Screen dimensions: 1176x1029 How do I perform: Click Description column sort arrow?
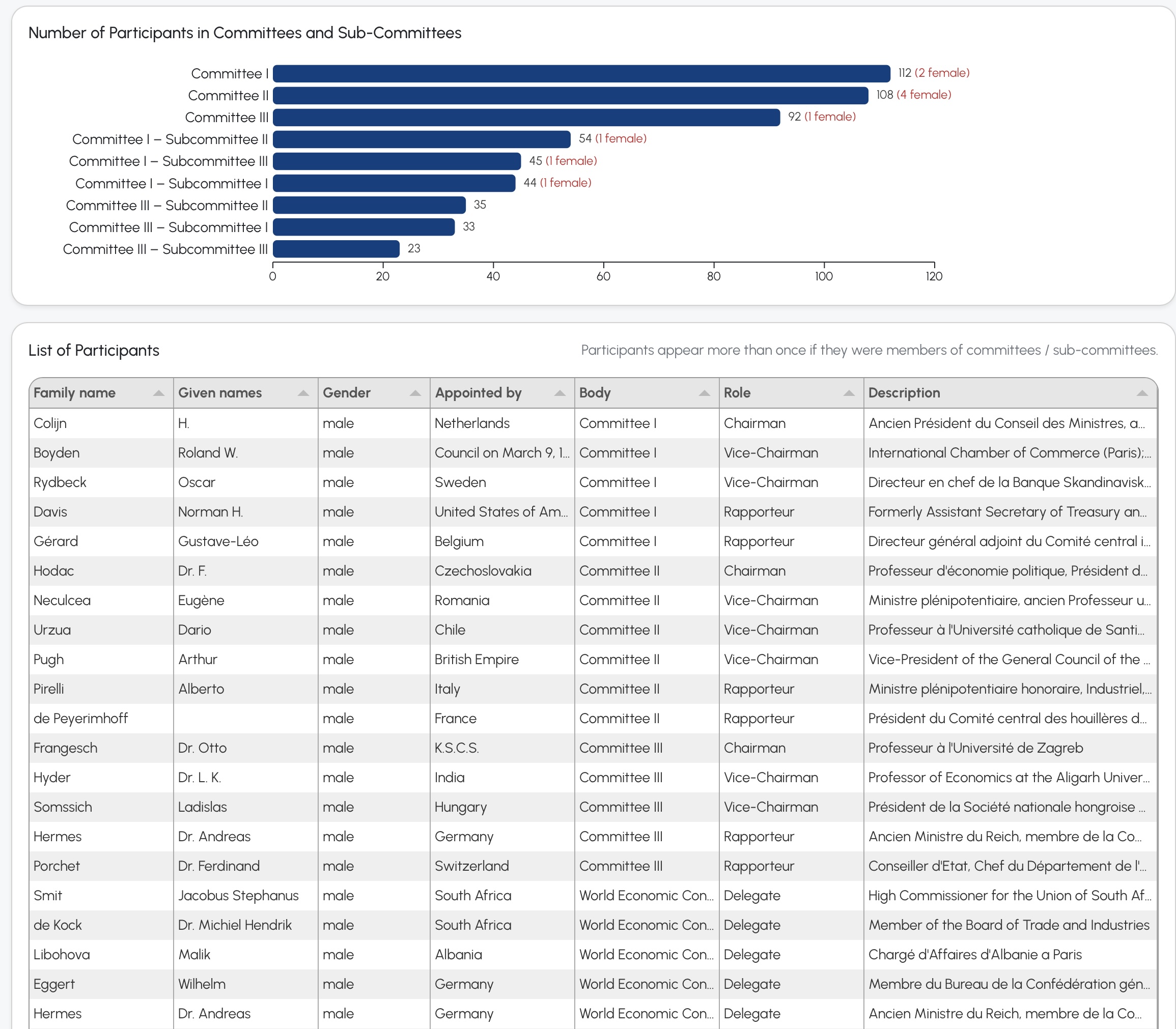[1142, 393]
